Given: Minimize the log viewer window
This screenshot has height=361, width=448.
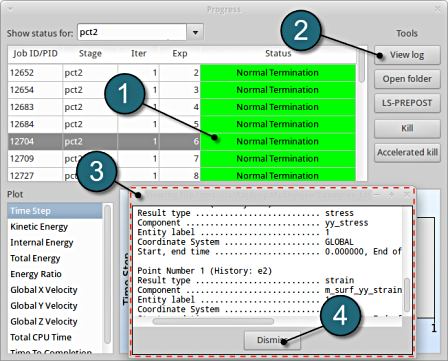Looking at the screenshot, I should pyautogui.click(x=376, y=195).
